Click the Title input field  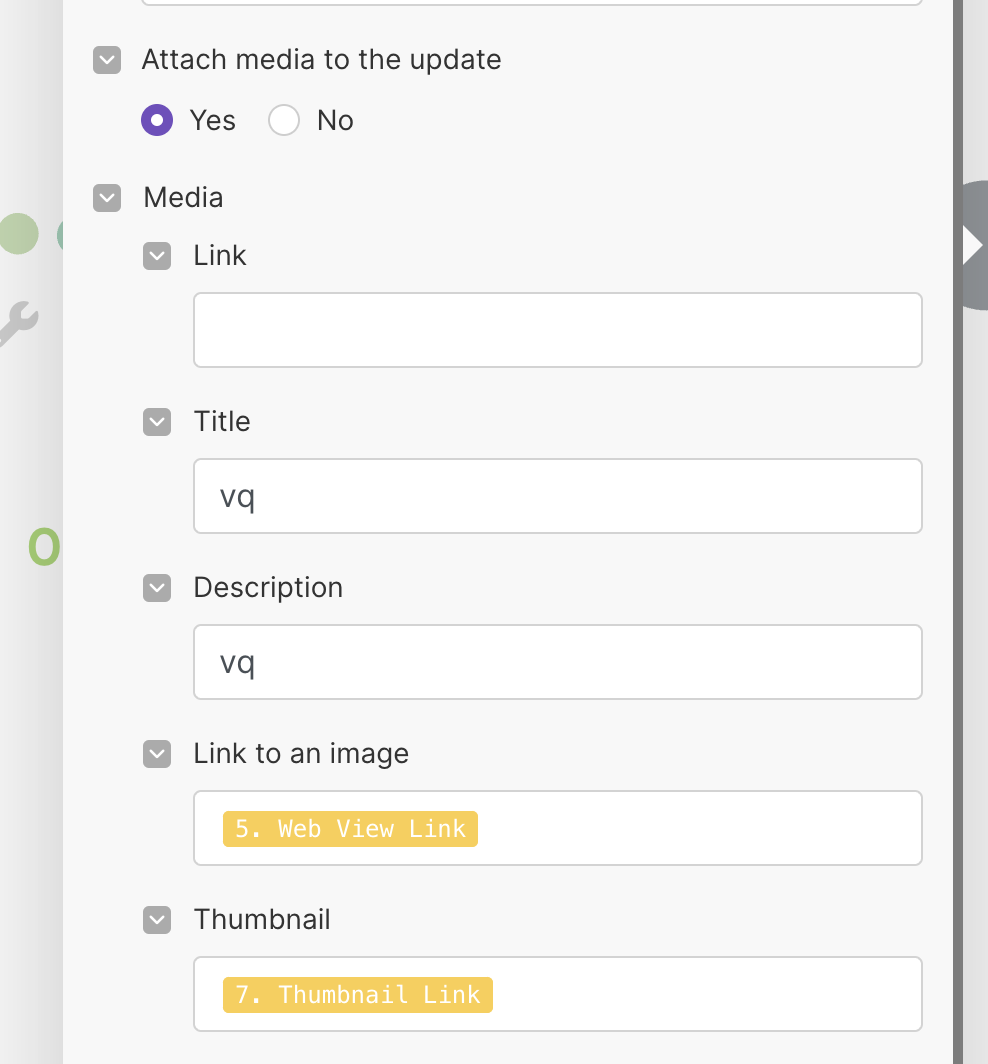point(557,496)
